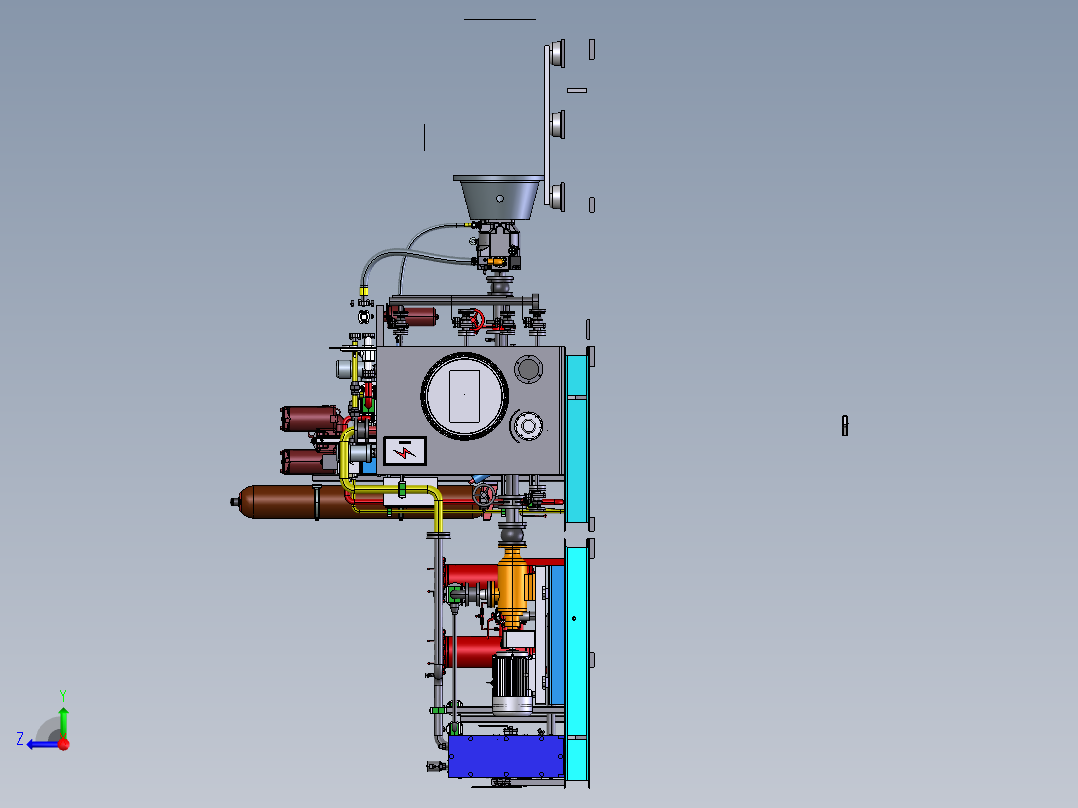Select the dark circular port on cabinet top-right
Image resolution: width=1078 pixels, height=808 pixels.
coord(529,369)
